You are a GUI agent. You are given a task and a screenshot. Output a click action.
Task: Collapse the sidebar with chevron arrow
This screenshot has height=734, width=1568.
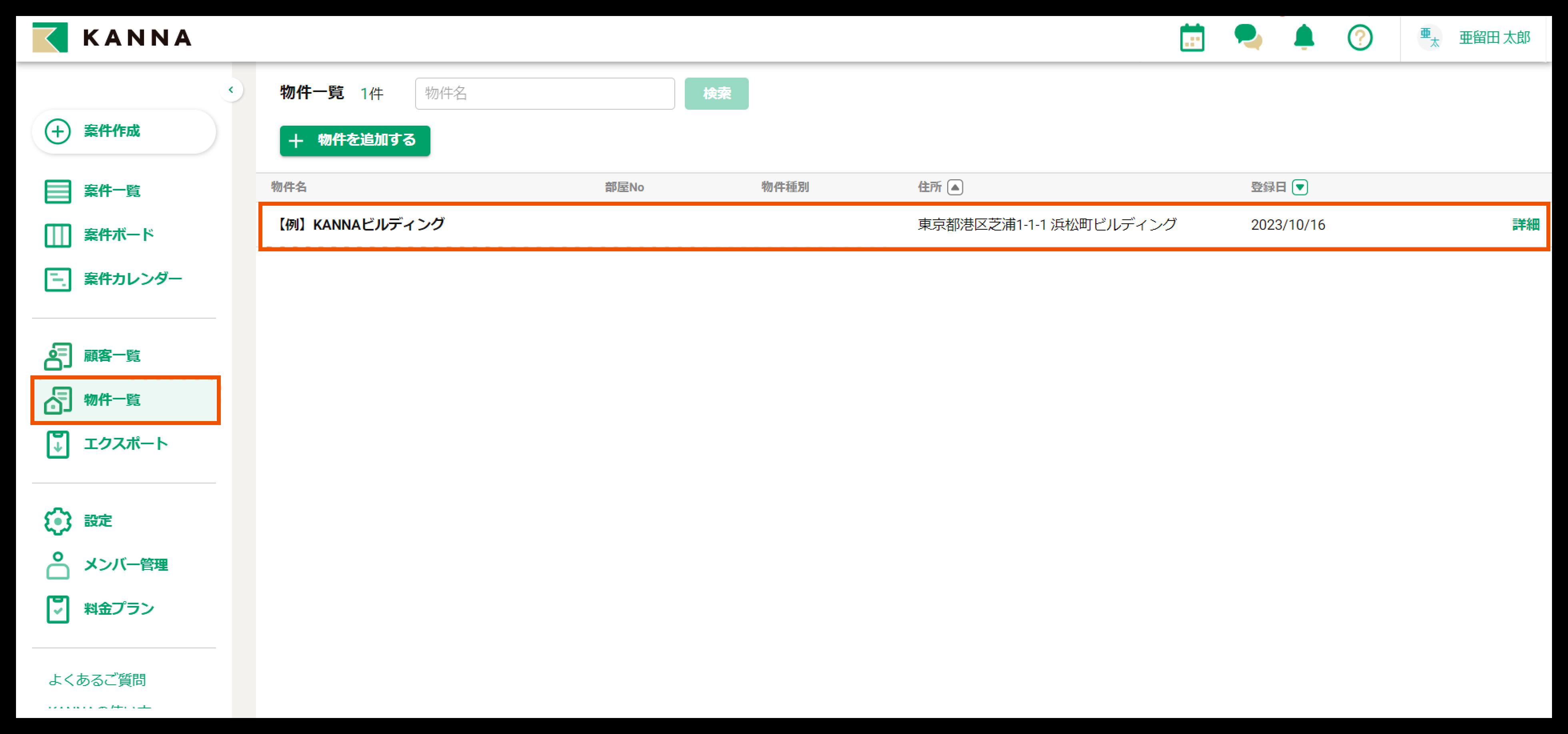coord(231,90)
